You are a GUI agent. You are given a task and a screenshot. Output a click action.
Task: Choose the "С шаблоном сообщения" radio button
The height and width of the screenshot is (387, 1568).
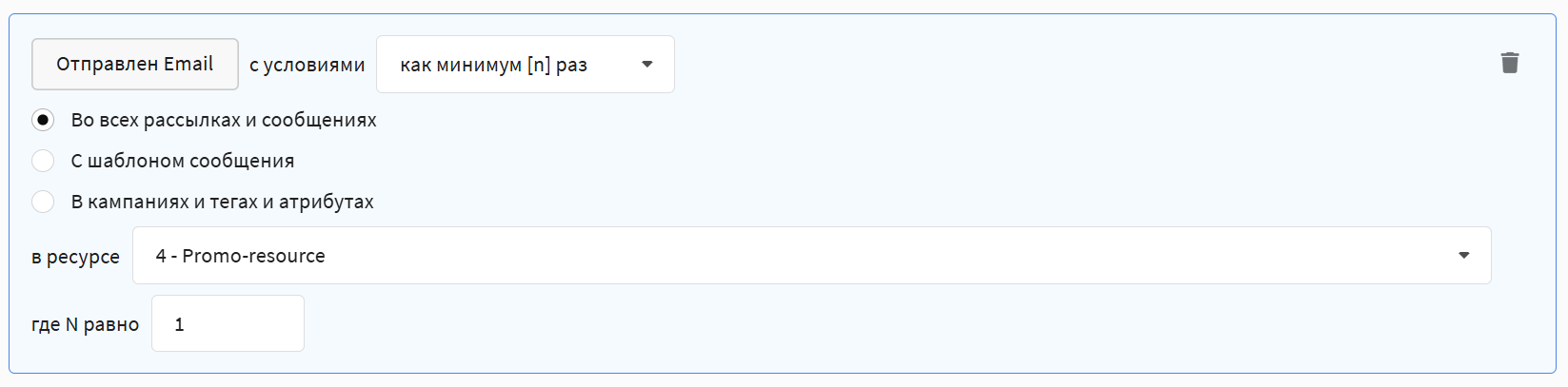43,161
